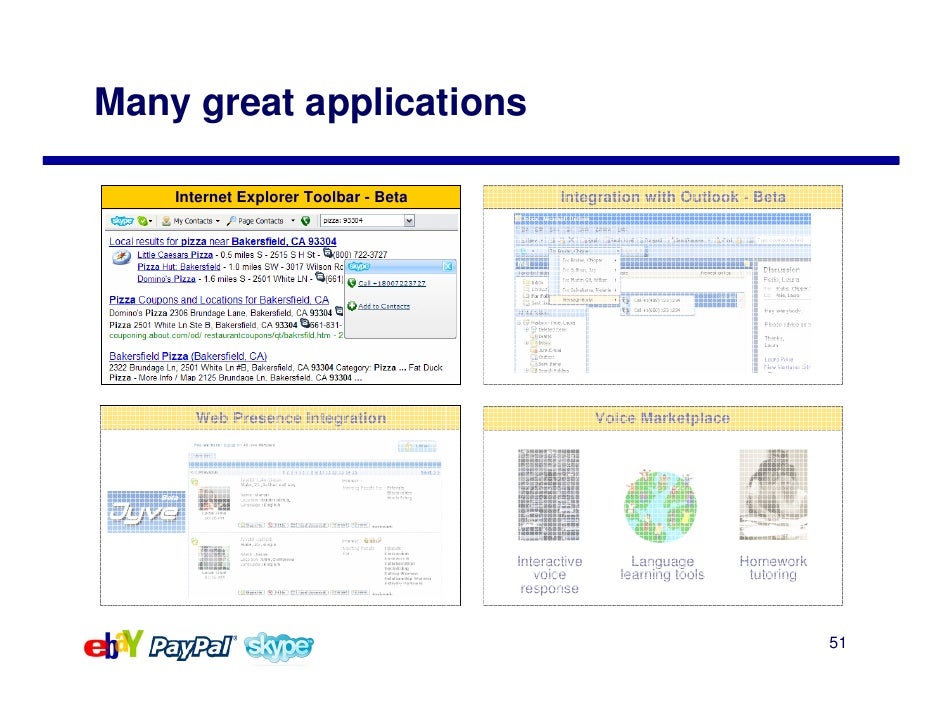Click the '2322 Brundage Ln' description text

tap(275, 368)
